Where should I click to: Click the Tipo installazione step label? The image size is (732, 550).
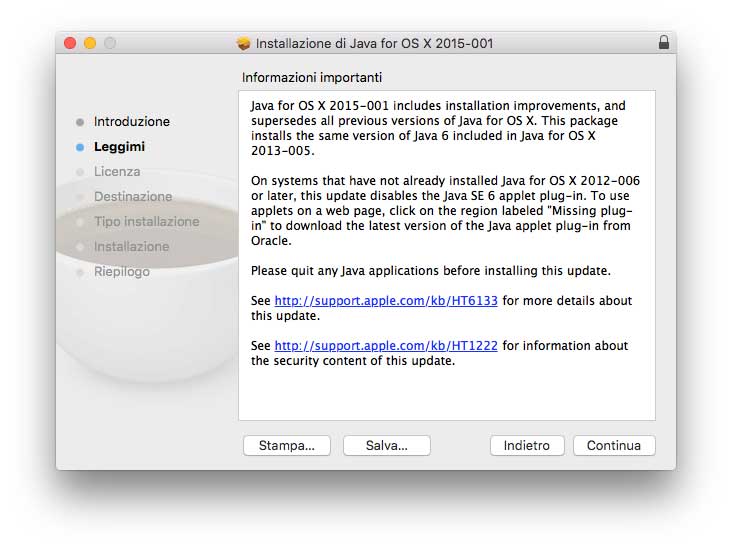pyautogui.click(x=147, y=221)
